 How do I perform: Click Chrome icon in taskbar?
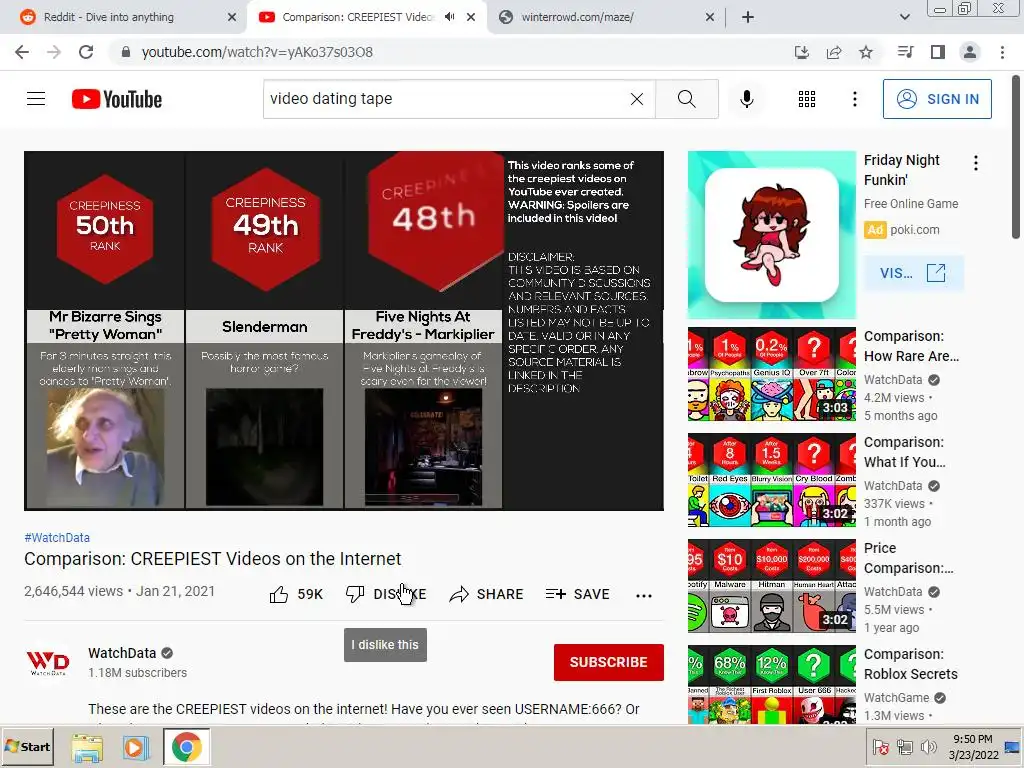point(187,747)
